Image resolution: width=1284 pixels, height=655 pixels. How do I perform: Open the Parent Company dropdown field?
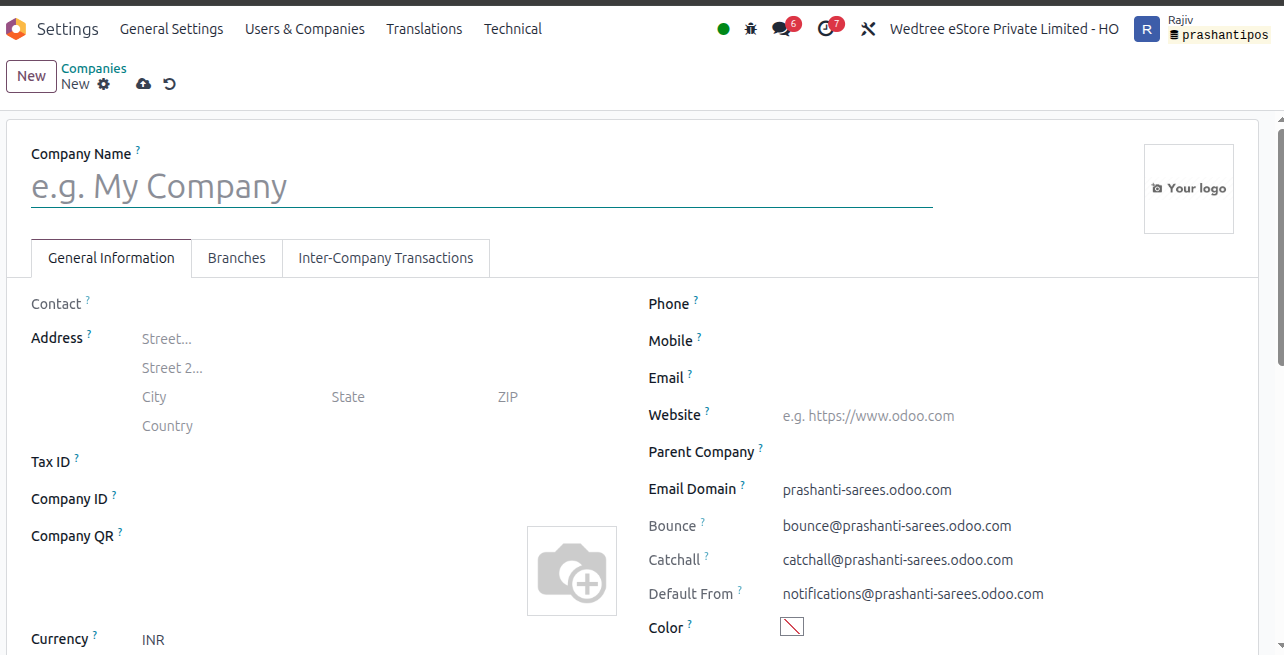tap(1009, 452)
